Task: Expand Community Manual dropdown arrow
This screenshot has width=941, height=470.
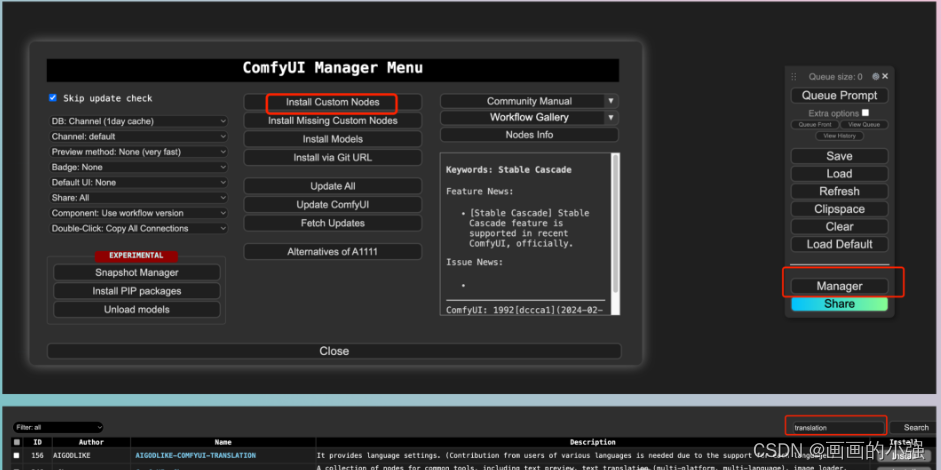Action: pyautogui.click(x=611, y=101)
